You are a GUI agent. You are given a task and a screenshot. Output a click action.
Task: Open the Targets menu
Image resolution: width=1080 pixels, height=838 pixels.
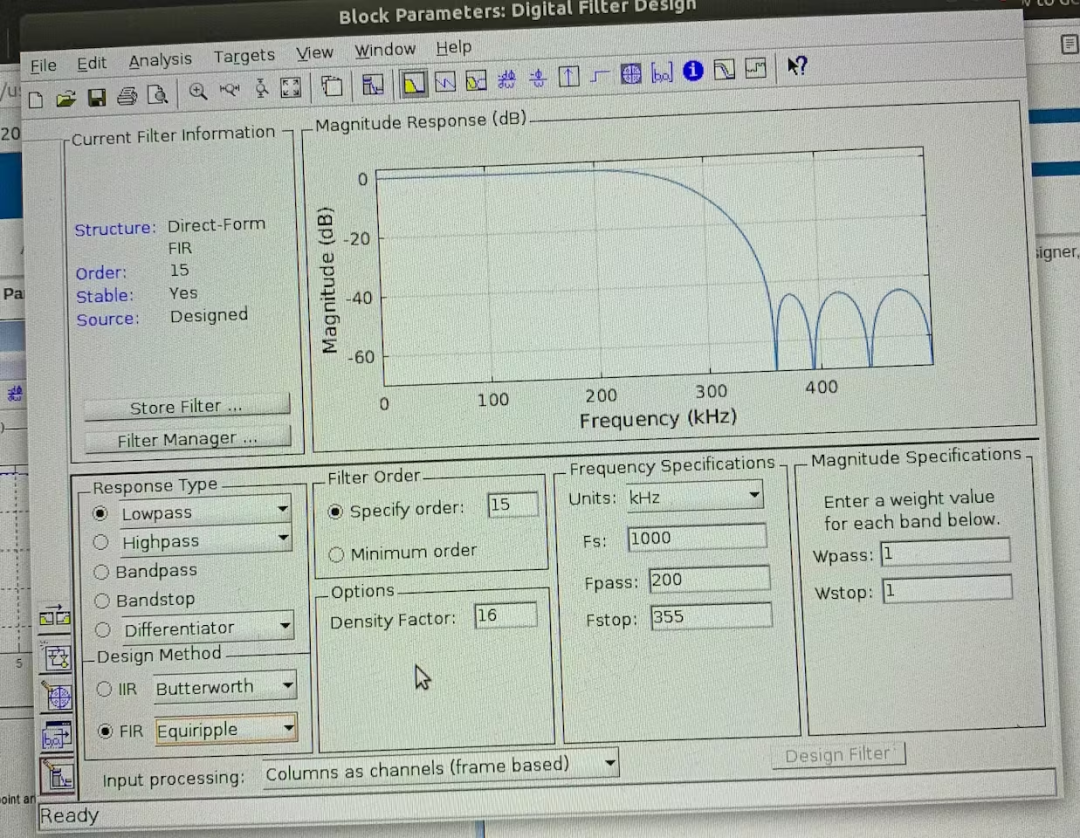click(x=244, y=56)
